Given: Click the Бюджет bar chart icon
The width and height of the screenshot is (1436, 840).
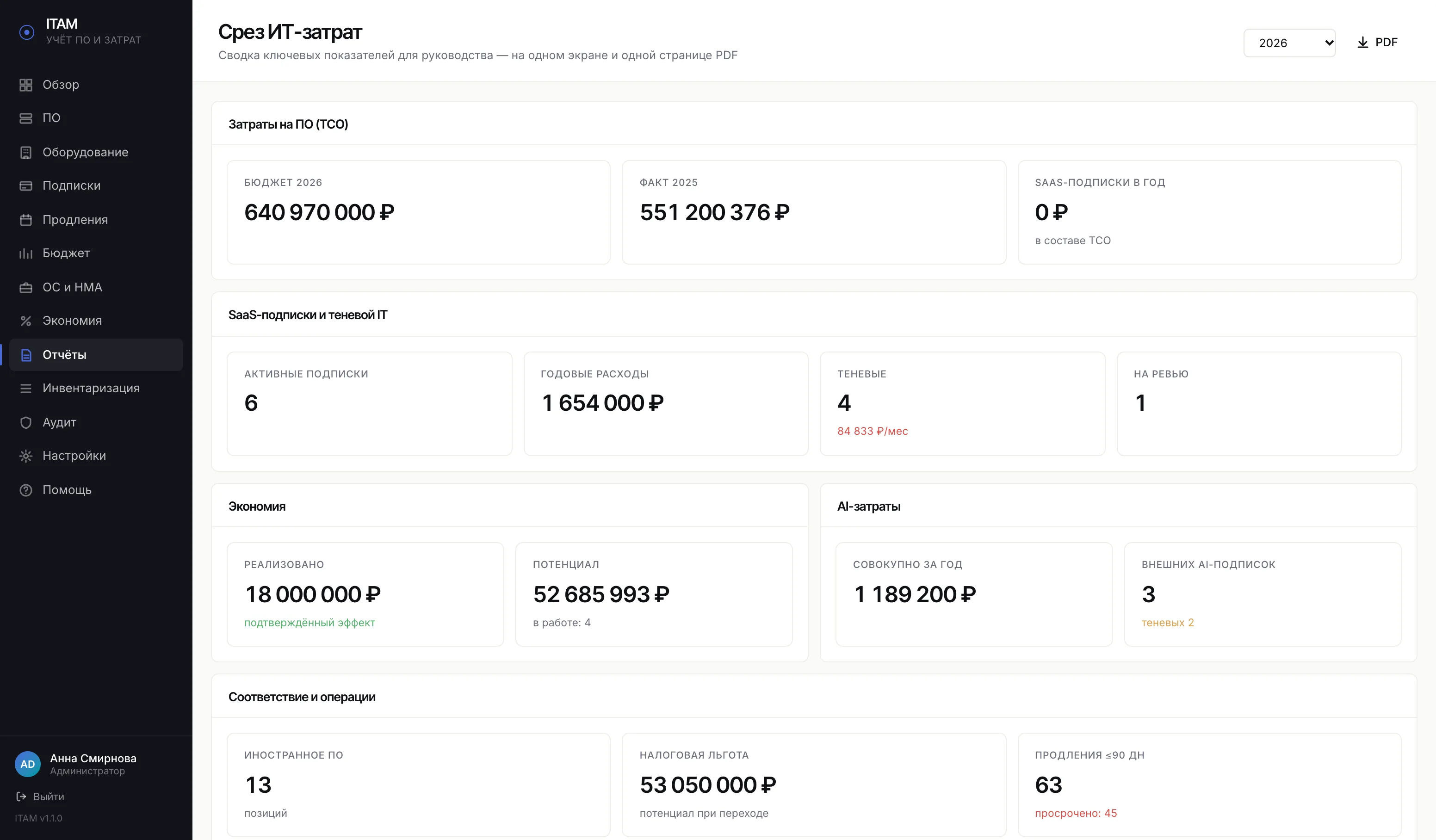Looking at the screenshot, I should (25, 253).
